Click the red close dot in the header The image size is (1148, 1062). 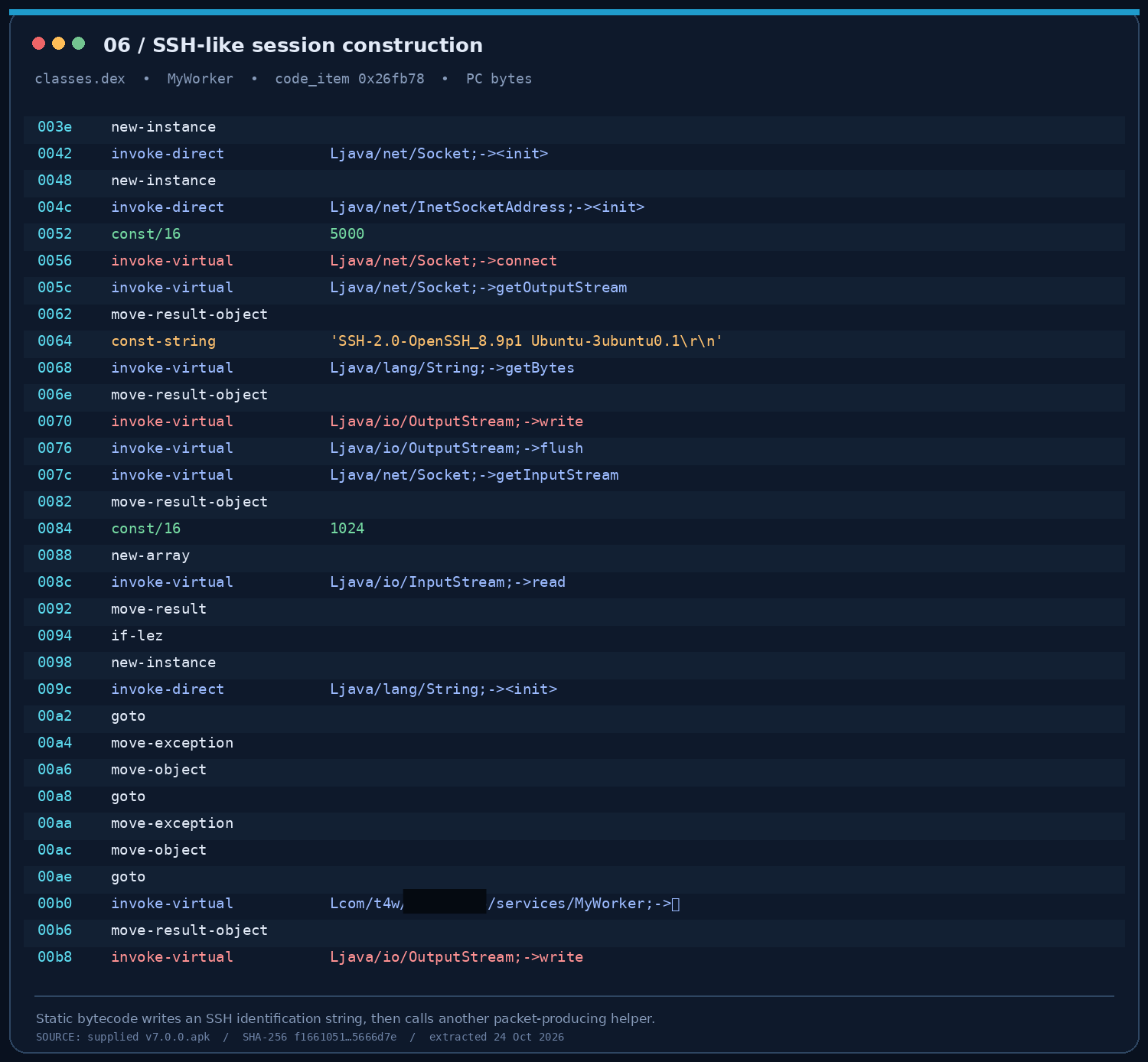click(x=38, y=44)
